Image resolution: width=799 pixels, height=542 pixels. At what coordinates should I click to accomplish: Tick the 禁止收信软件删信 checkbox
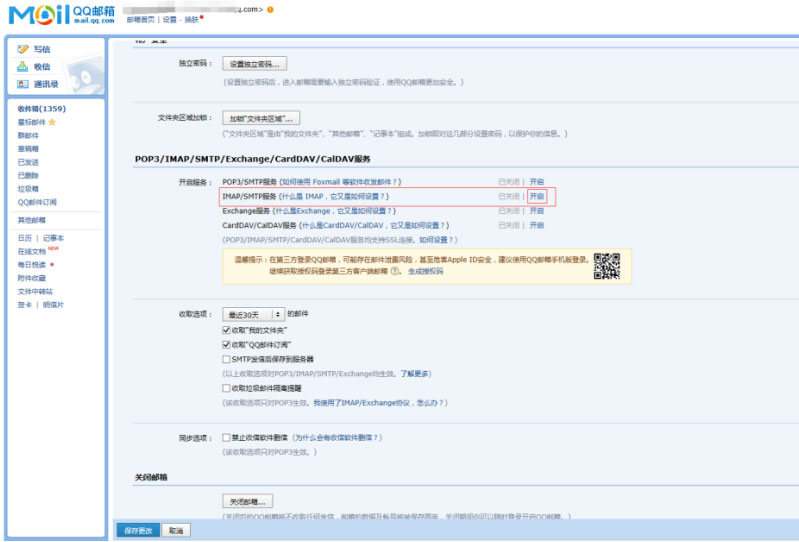click(x=226, y=438)
